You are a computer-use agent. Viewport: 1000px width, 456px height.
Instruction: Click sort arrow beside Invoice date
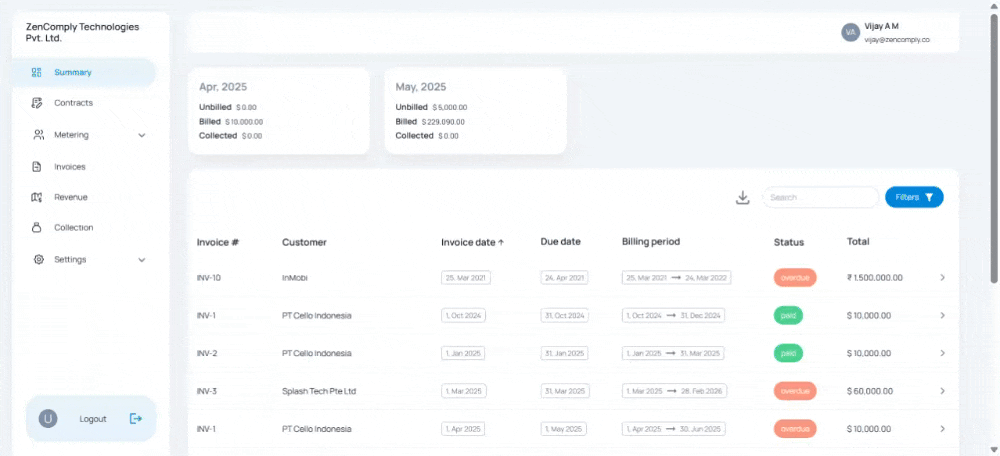501,242
